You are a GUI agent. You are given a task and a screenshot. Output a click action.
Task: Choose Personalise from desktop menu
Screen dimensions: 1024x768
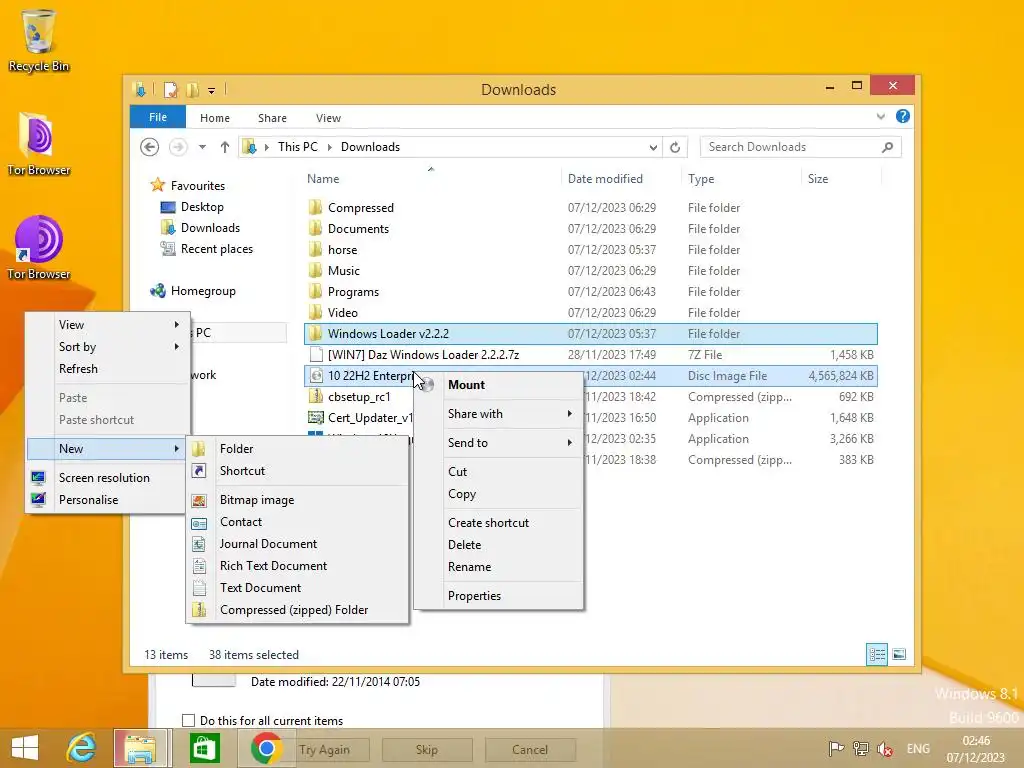[108, 500]
